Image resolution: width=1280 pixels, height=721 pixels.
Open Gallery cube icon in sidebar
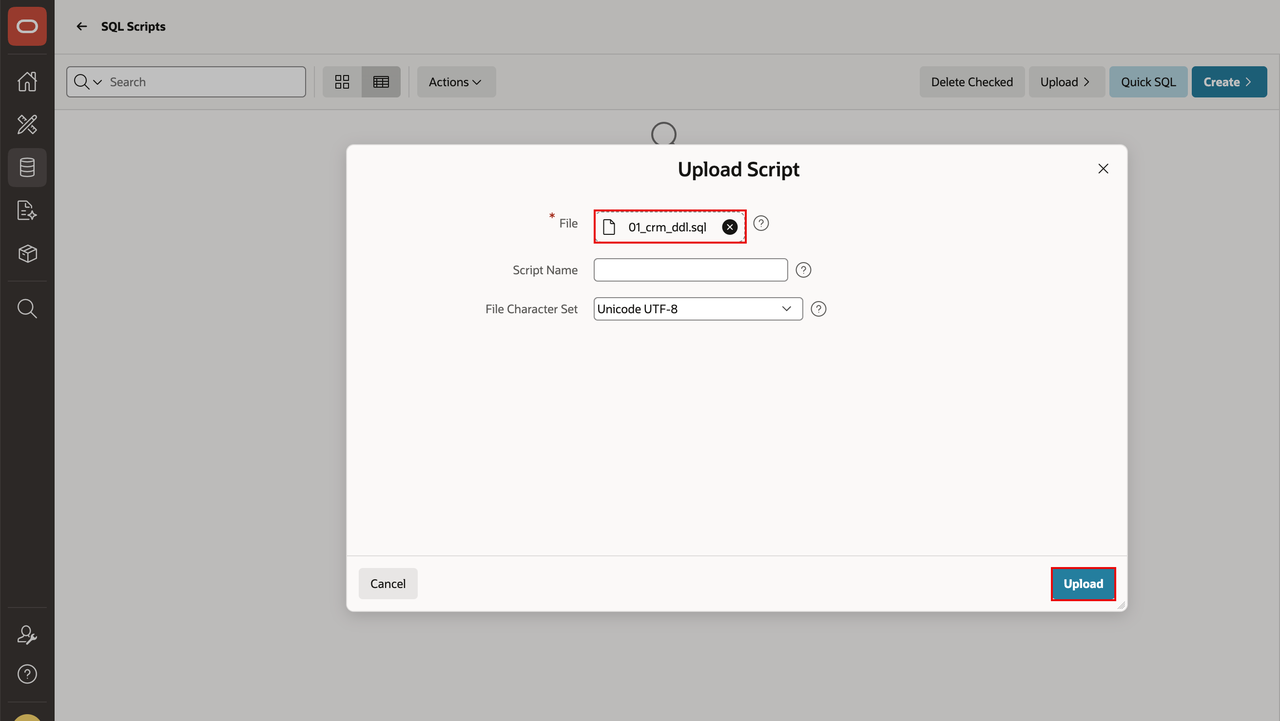(27, 254)
